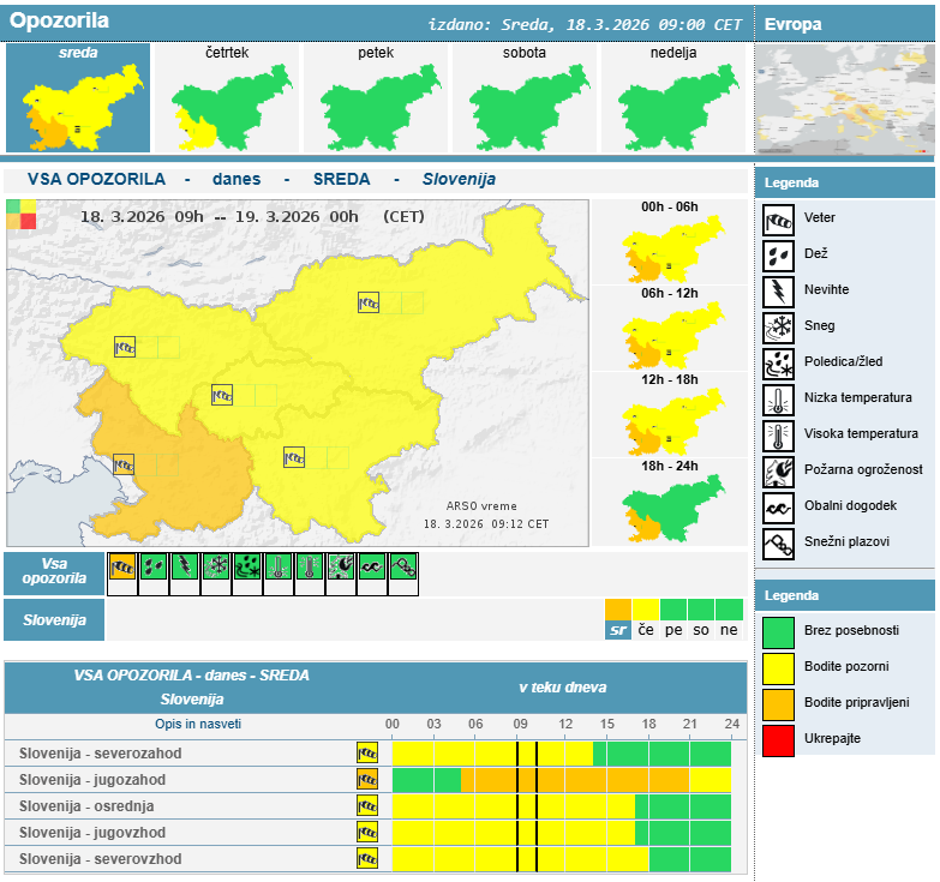Select the rain warning filter icon below the map

click(153, 567)
